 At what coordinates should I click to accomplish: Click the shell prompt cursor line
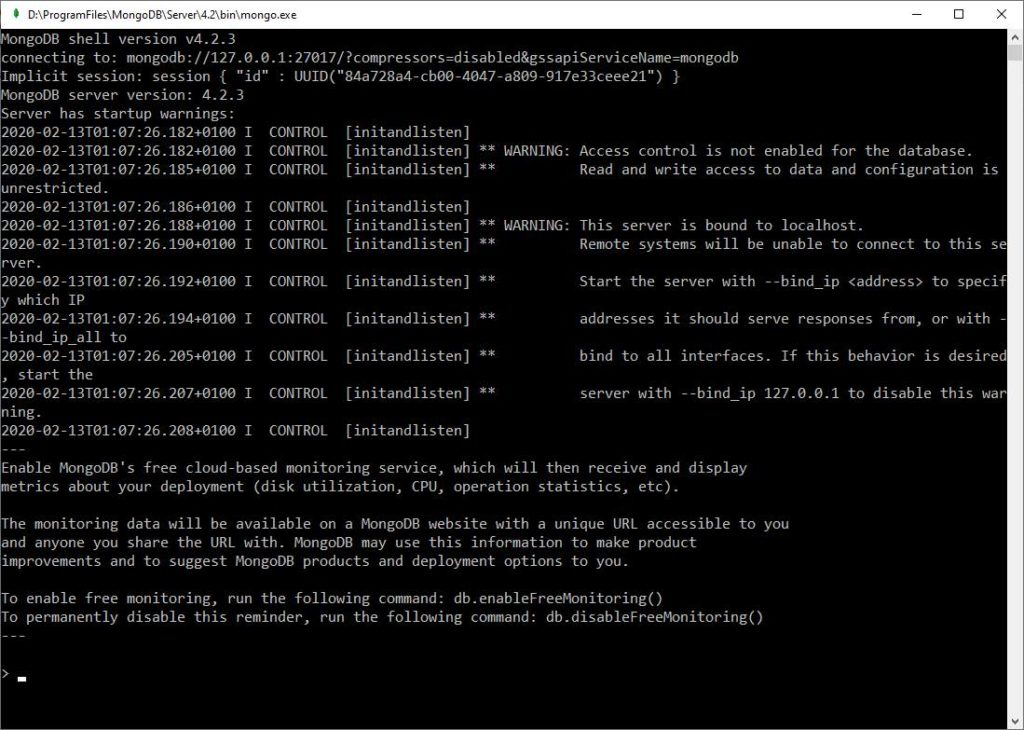pos(14,674)
